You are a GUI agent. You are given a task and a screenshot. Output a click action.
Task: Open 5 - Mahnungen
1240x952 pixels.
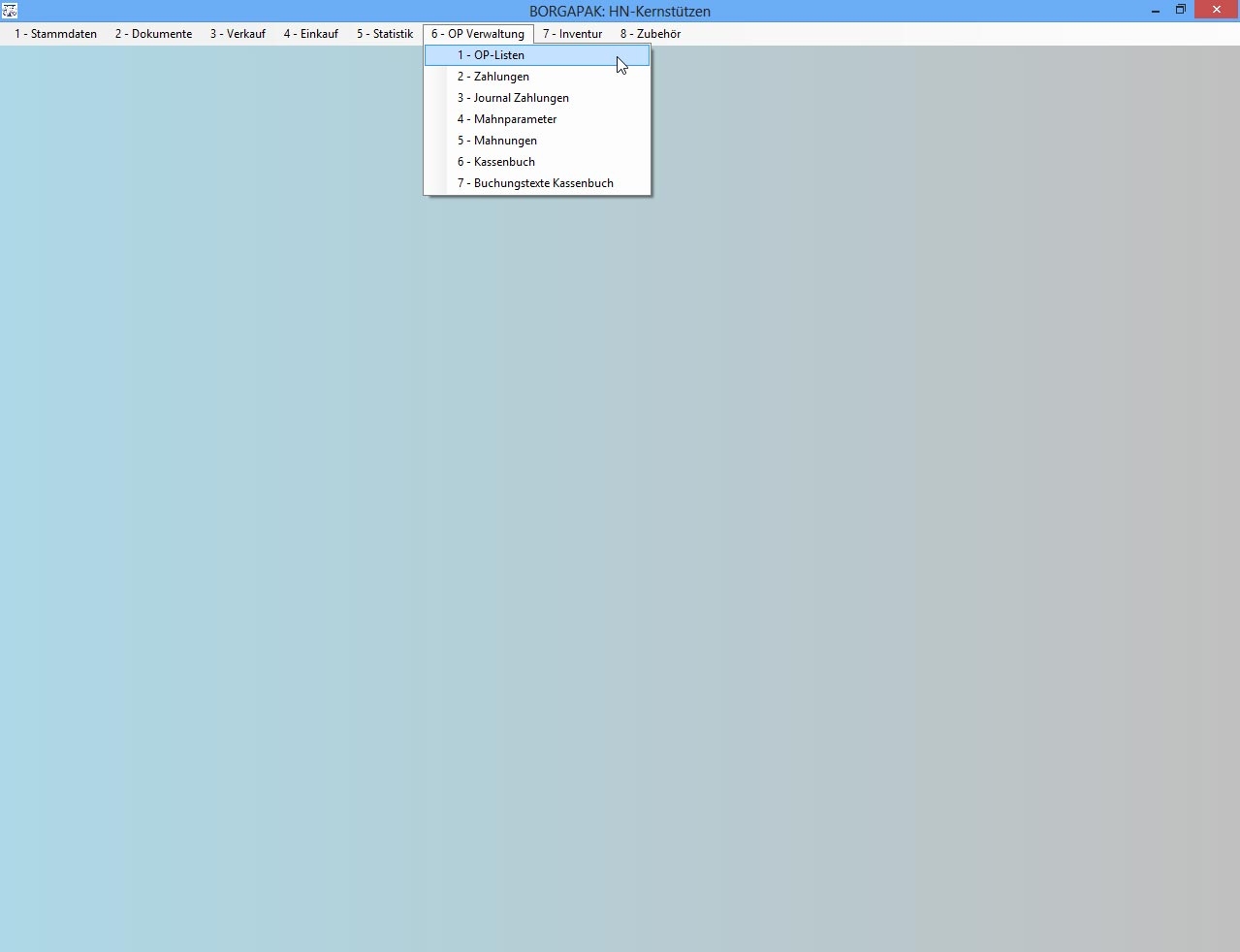coord(537,141)
